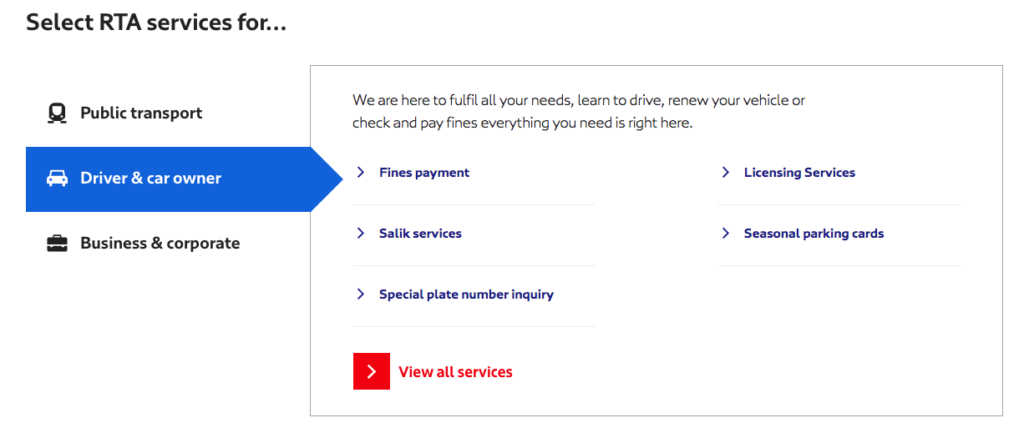Click the briefcase icon beside Business & corporate
The image size is (1024, 433).
(x=57, y=243)
